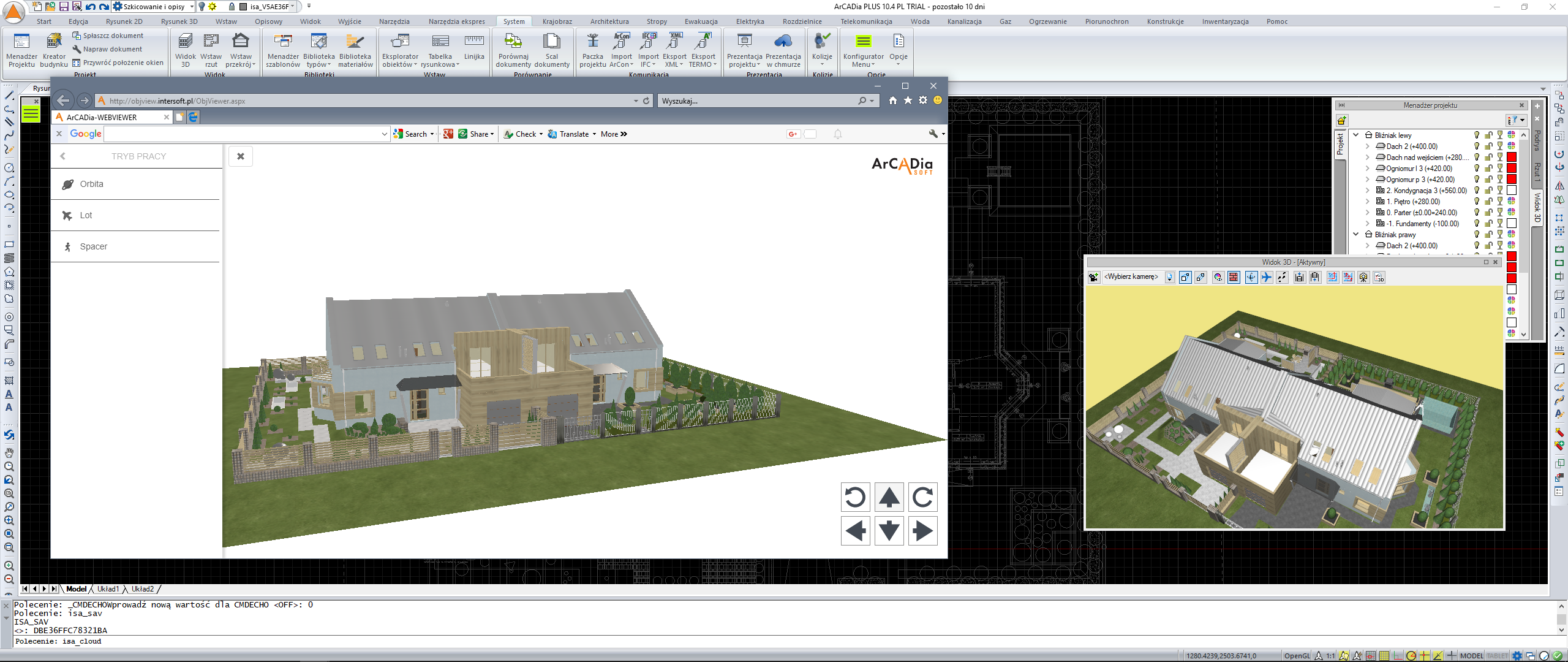Toggle lock for Ogniomur l 3 row
This screenshot has width=1568, height=662.
[1488, 168]
